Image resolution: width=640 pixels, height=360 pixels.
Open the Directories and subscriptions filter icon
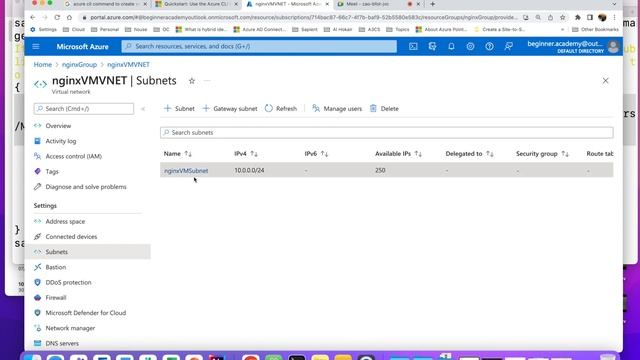coord(432,47)
